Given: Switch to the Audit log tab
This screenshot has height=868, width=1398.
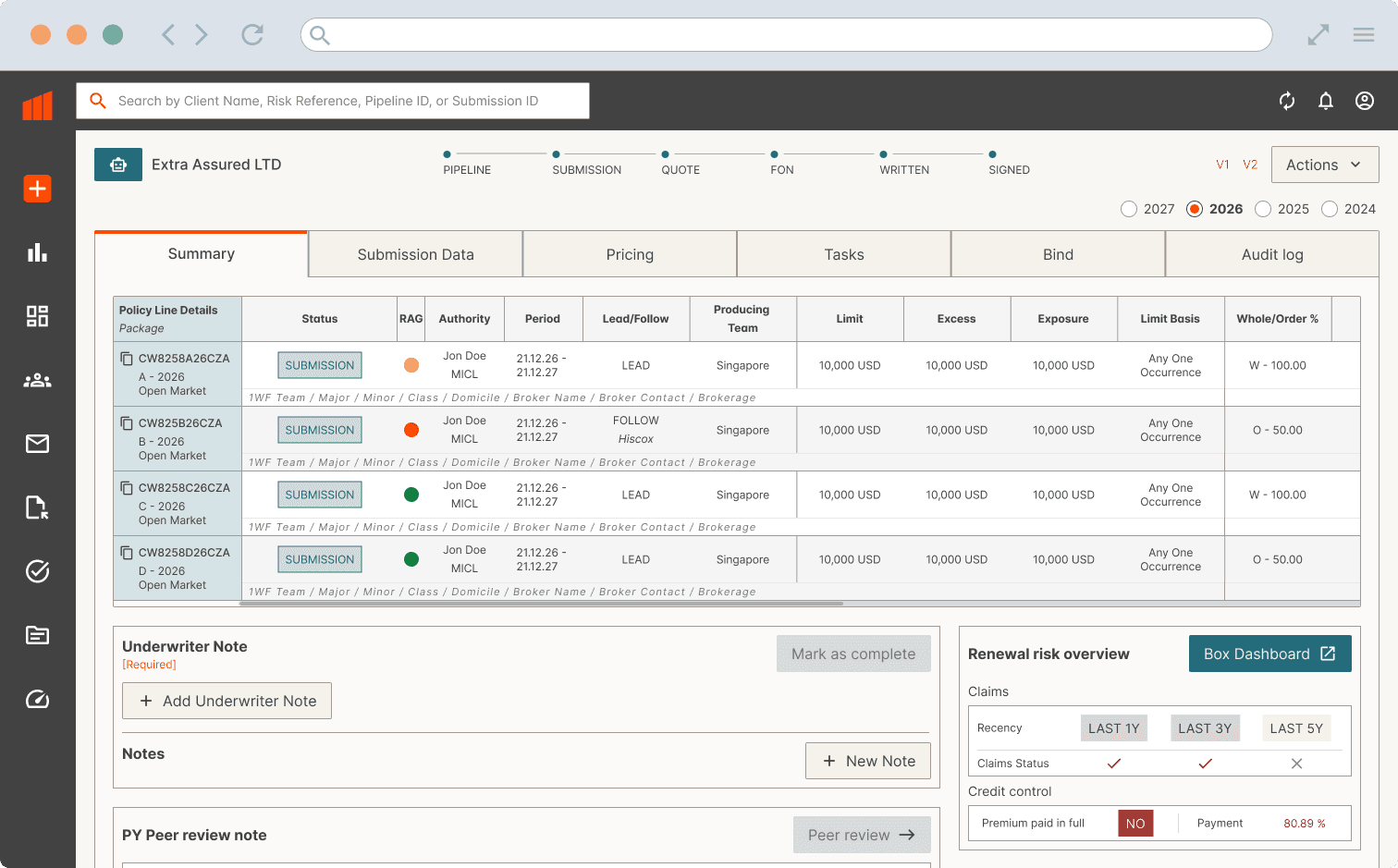Looking at the screenshot, I should pos(1272,254).
